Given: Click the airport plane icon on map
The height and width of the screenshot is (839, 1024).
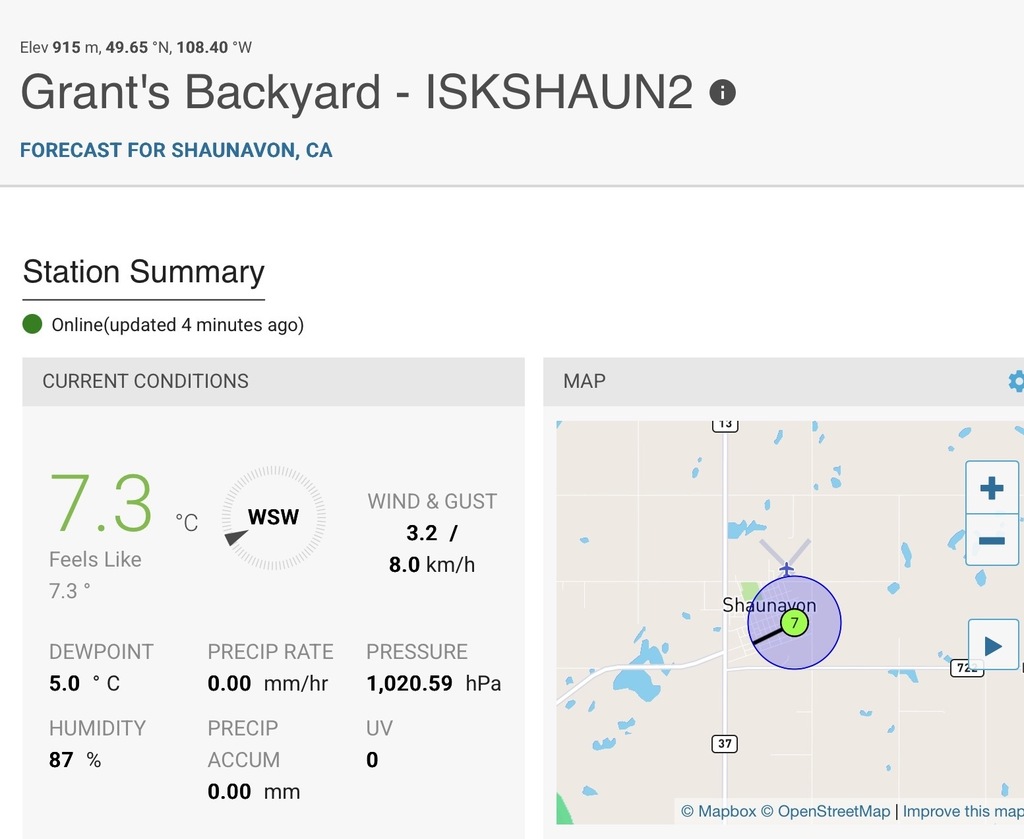Looking at the screenshot, I should point(787,569).
